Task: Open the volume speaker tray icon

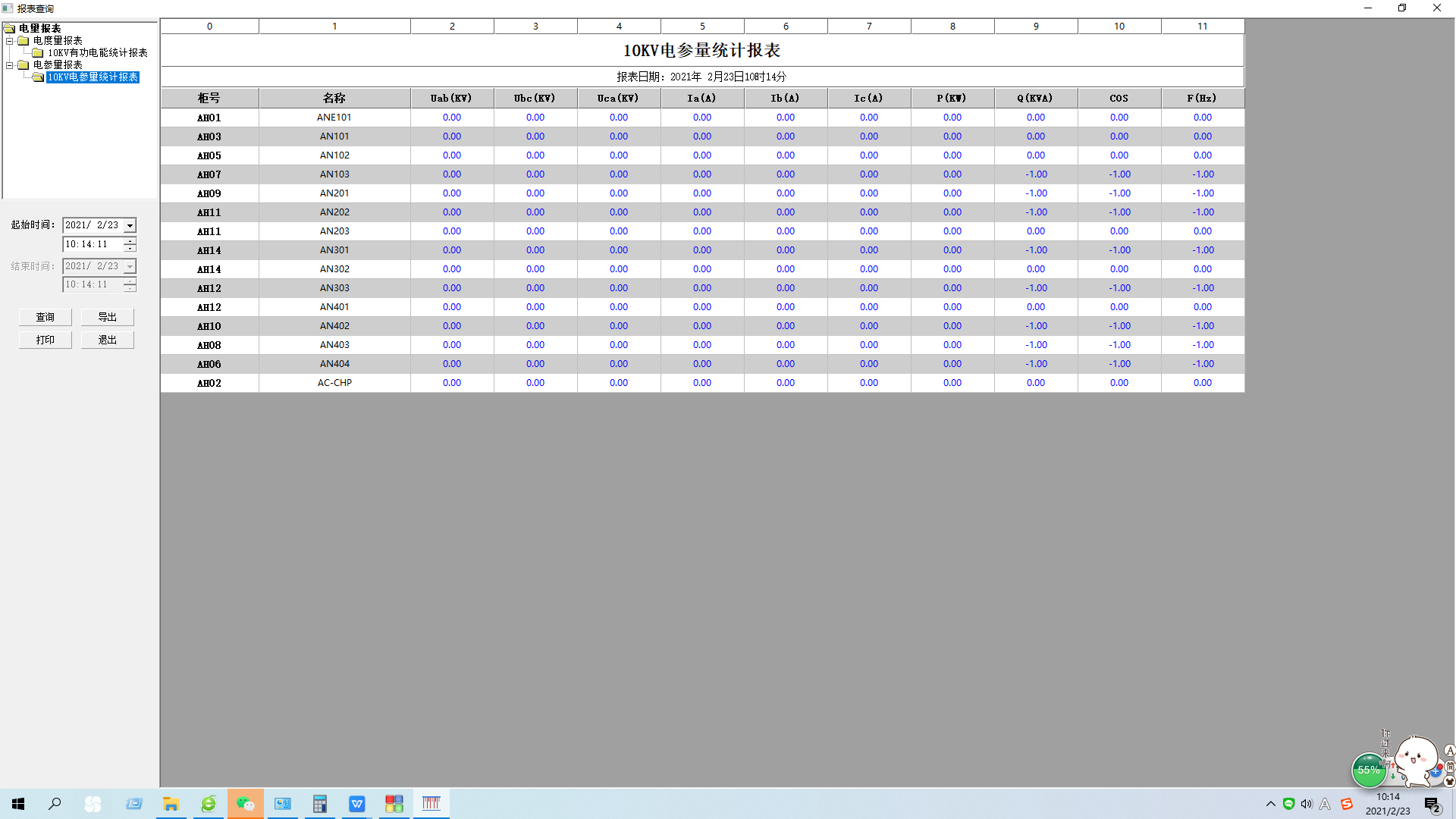Action: point(1307,804)
